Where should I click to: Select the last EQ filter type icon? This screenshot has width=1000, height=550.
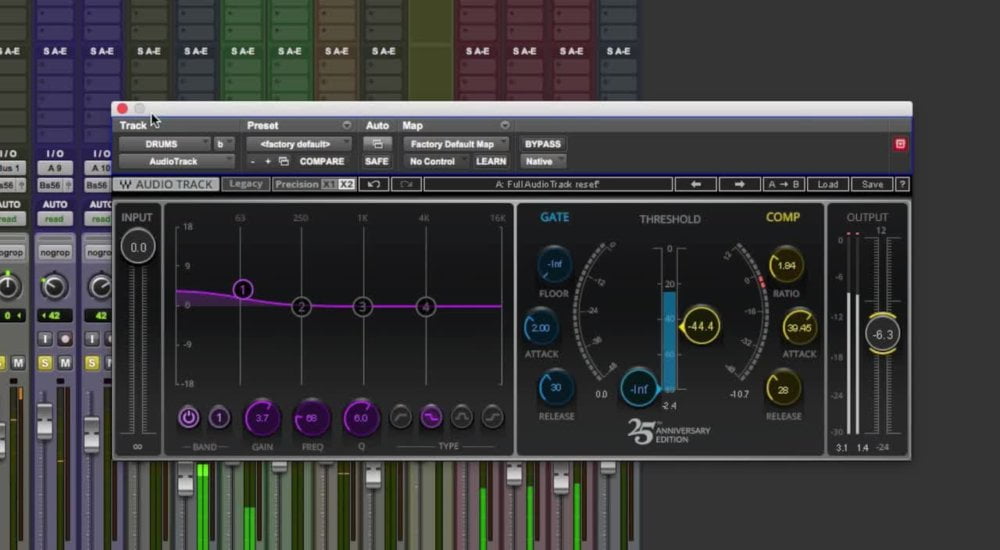492,417
